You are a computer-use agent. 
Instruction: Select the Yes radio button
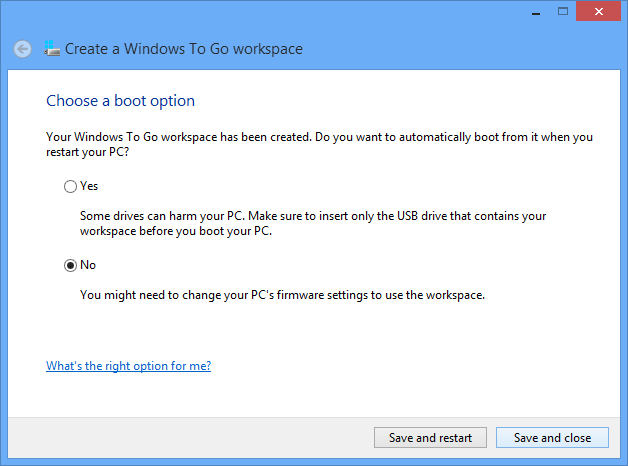coord(69,186)
